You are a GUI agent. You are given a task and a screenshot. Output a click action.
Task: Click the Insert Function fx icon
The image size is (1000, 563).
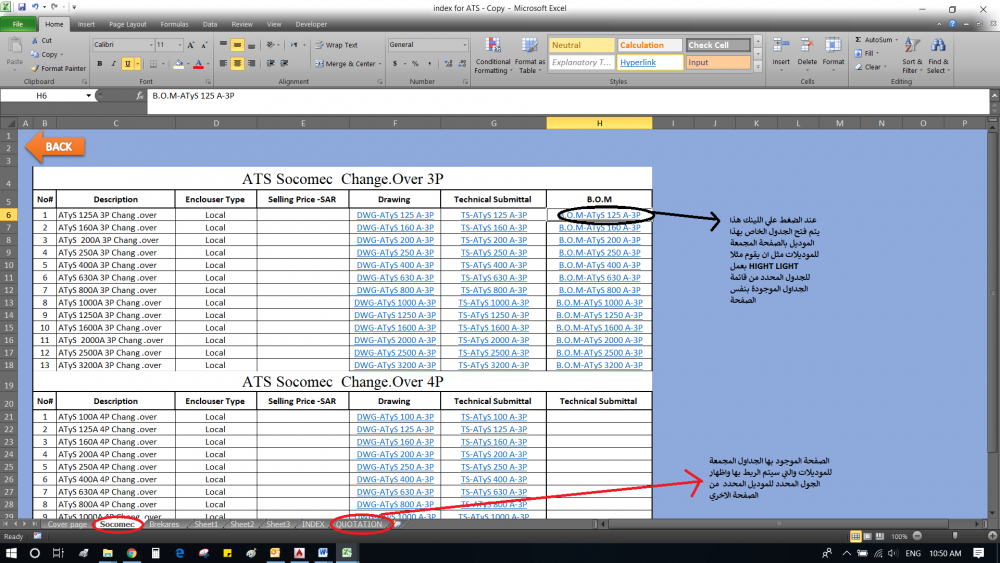coord(140,96)
